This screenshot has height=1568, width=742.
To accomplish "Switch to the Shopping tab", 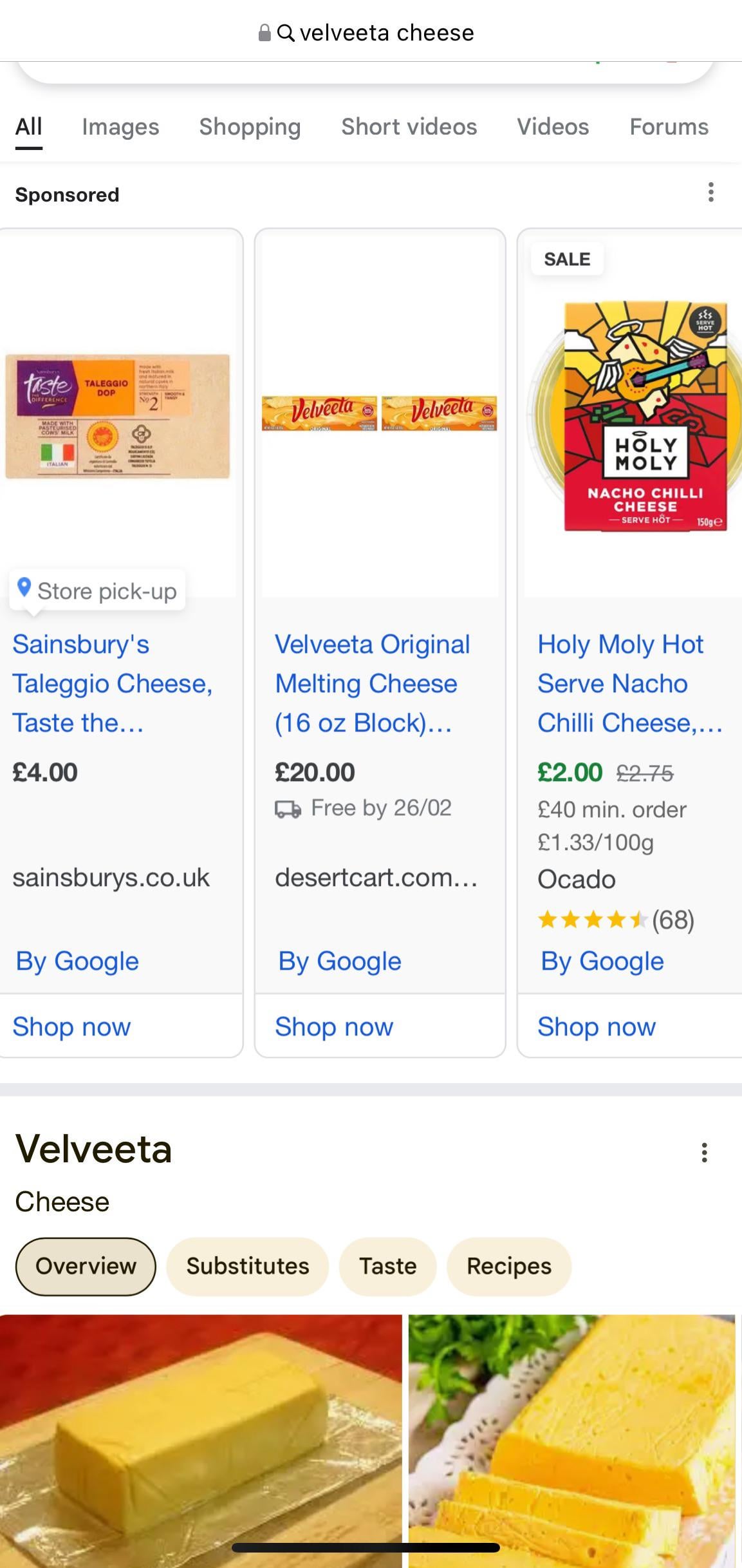I will pyautogui.click(x=250, y=128).
